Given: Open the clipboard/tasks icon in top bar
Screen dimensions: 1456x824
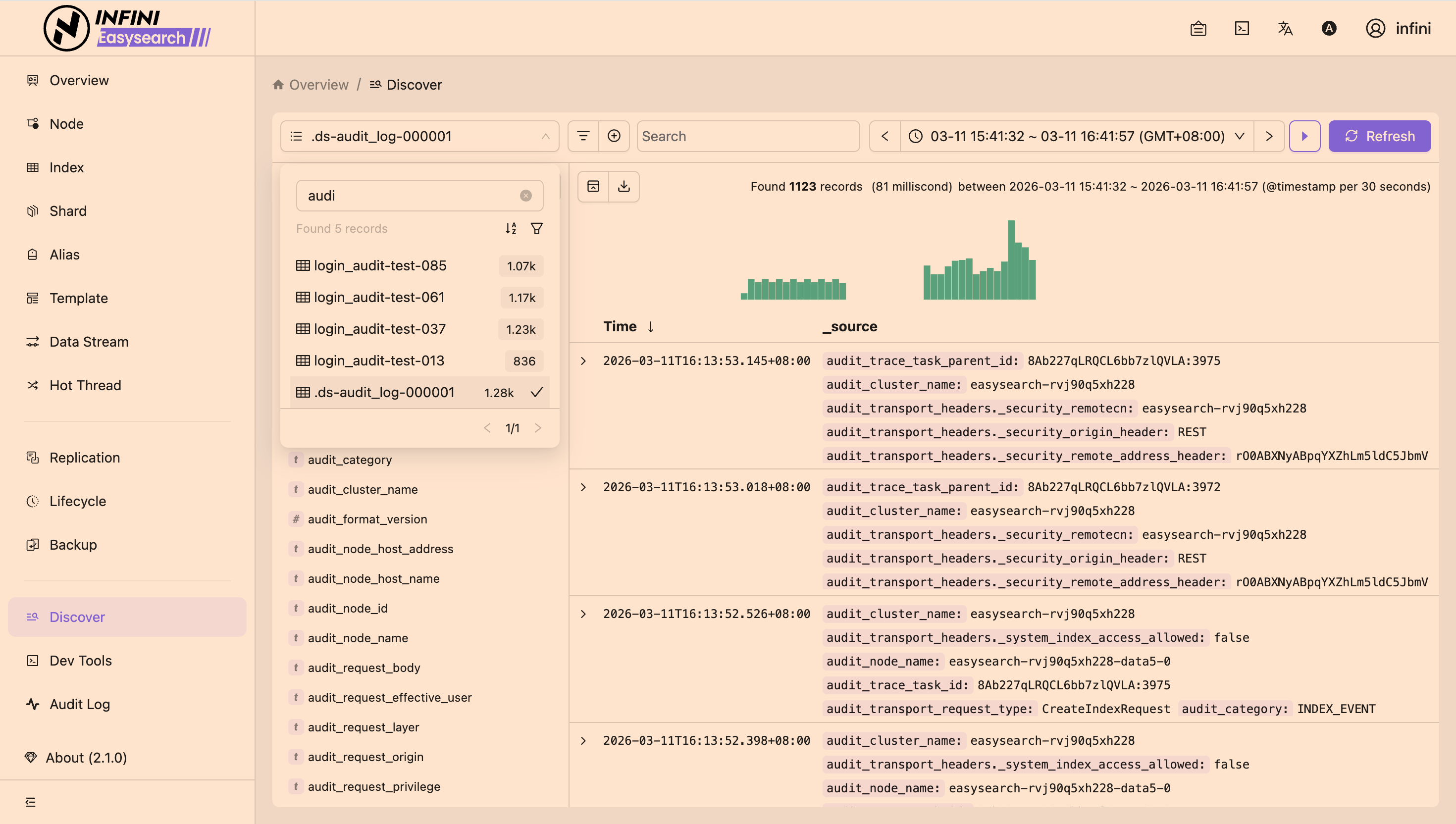Looking at the screenshot, I should pyautogui.click(x=1198, y=28).
